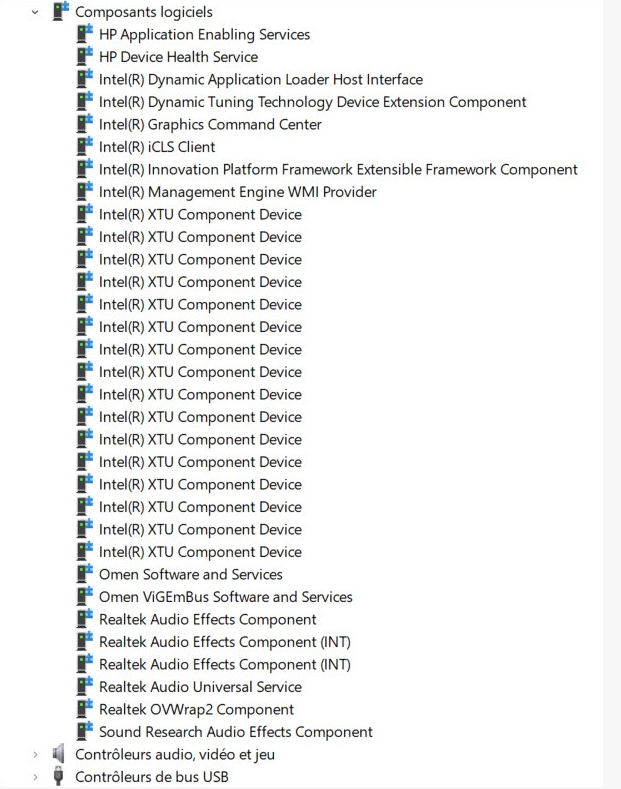Screen dimensions: 621x789
Task: Select Intel(R) Dynamic Tuning Technology Device Extension Component
Action: tap(313, 102)
